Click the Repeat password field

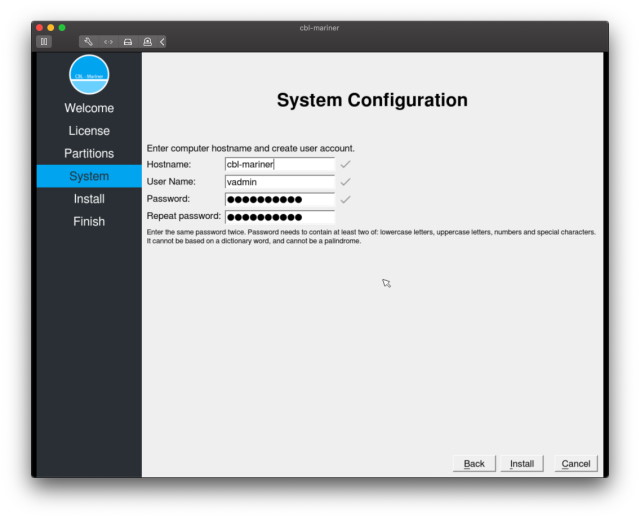pyautogui.click(x=280, y=217)
